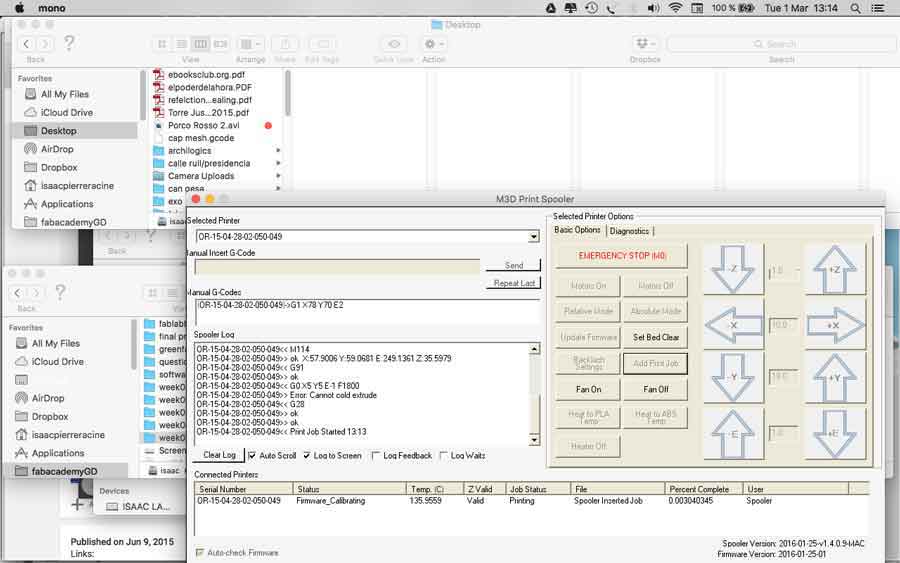Open Time Machine menu bar icon
The width and height of the screenshot is (900, 563).
click(x=591, y=8)
